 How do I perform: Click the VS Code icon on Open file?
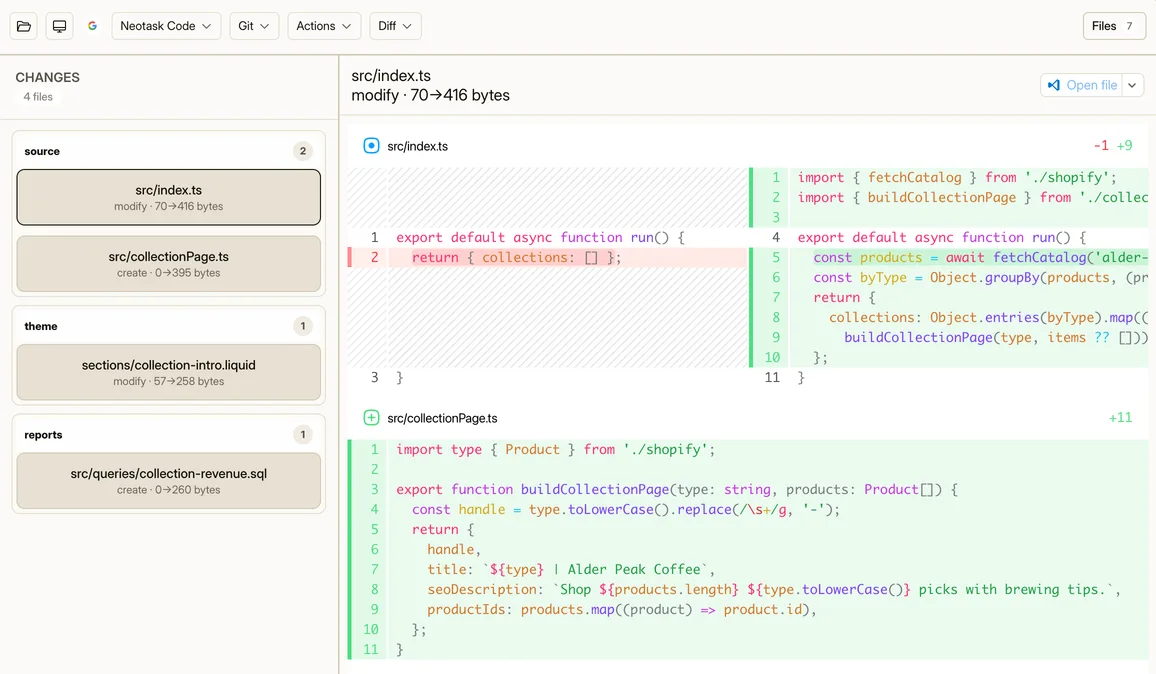coord(1054,85)
